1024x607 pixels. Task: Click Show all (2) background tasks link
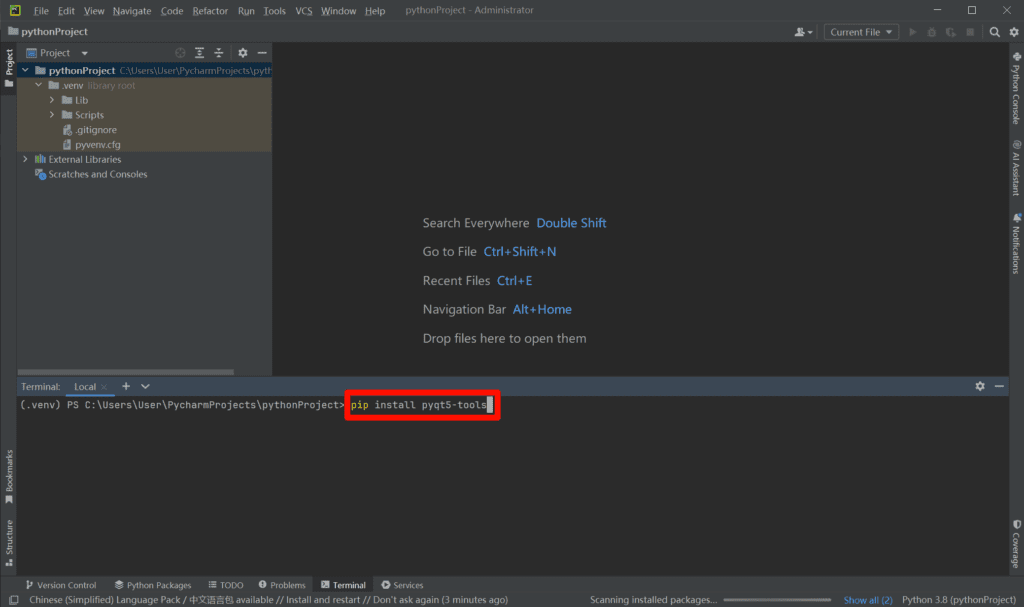[868, 600]
